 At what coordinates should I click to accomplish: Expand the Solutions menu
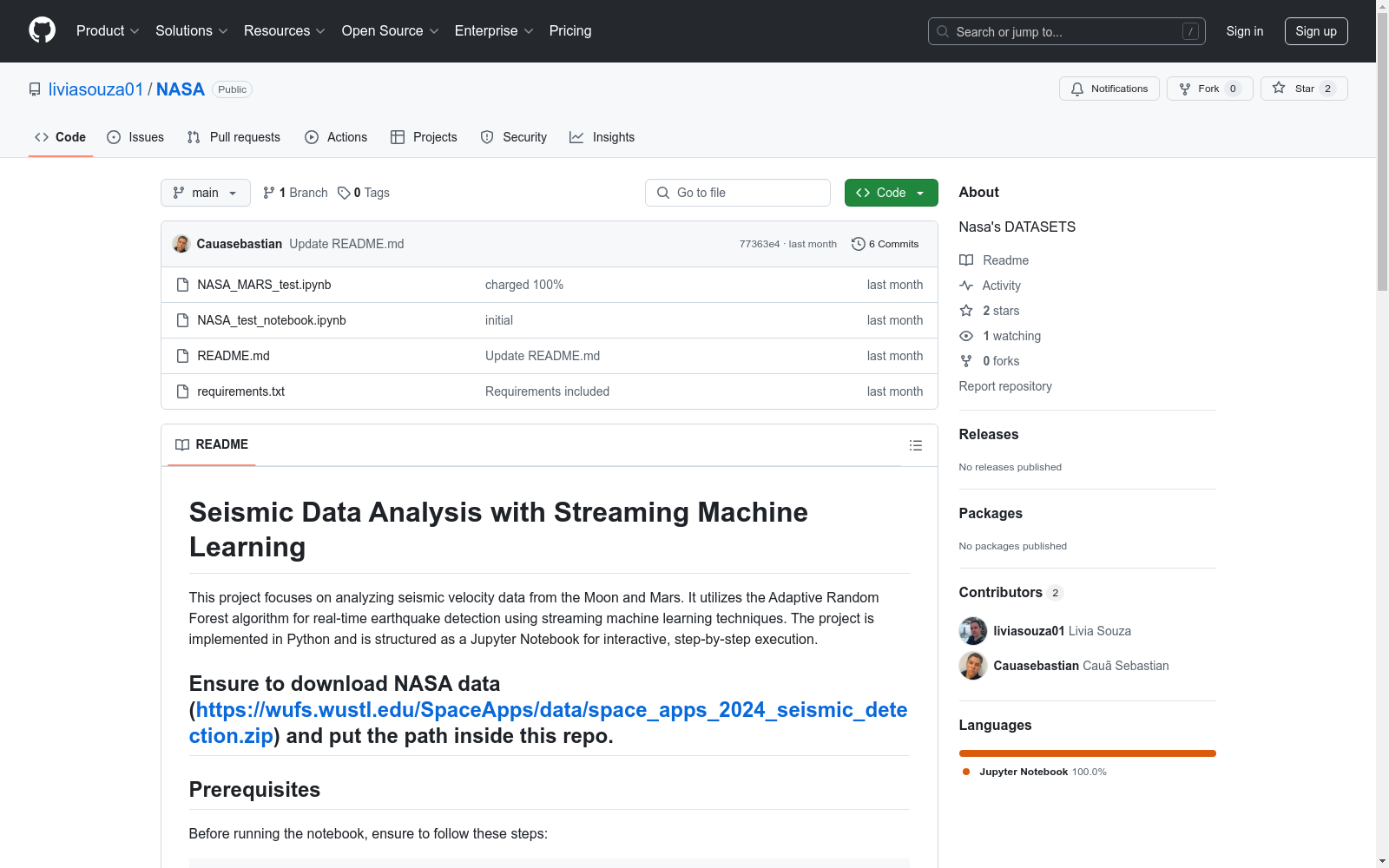[192, 31]
